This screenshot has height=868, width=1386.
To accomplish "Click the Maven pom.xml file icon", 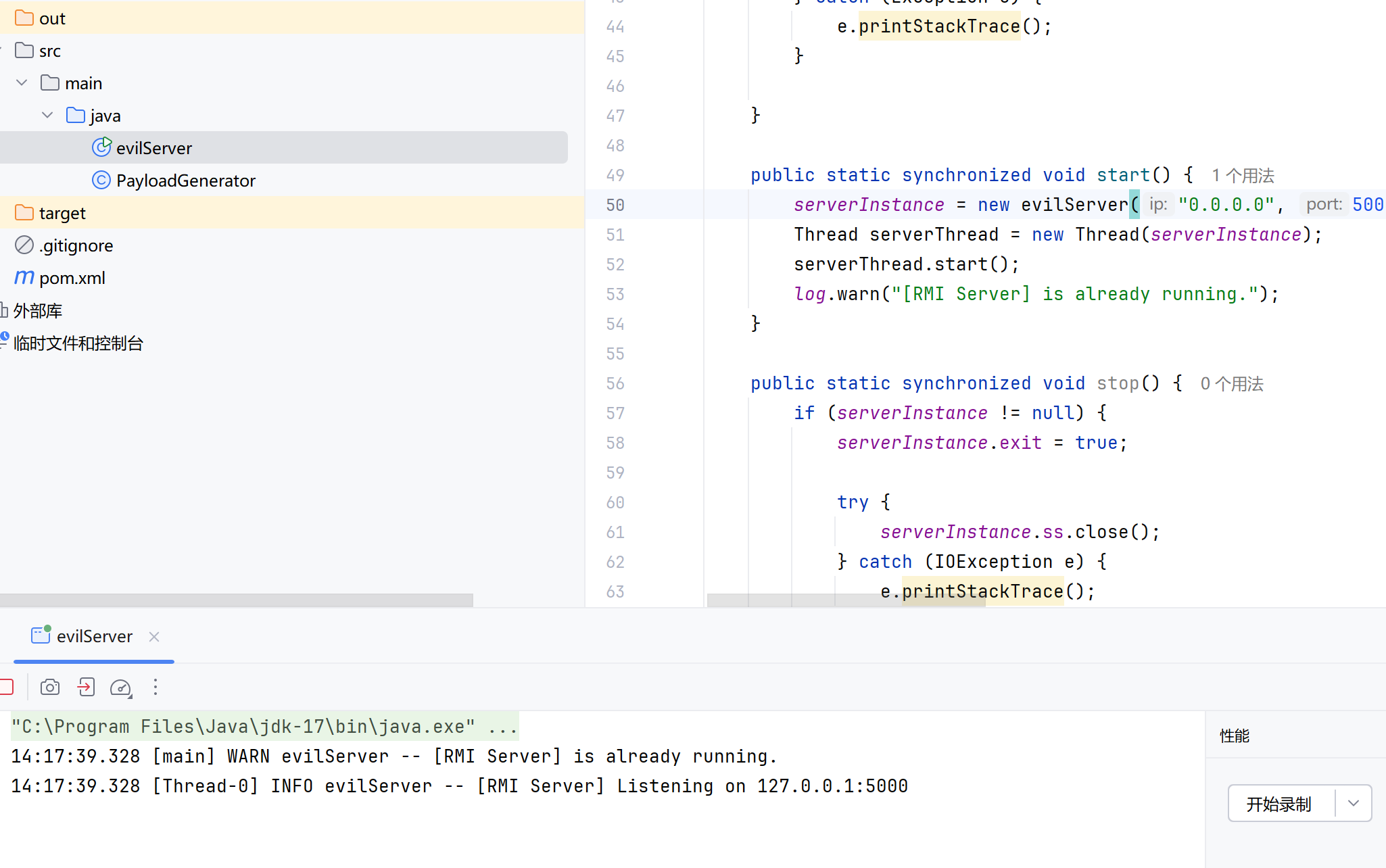I will pyautogui.click(x=24, y=278).
